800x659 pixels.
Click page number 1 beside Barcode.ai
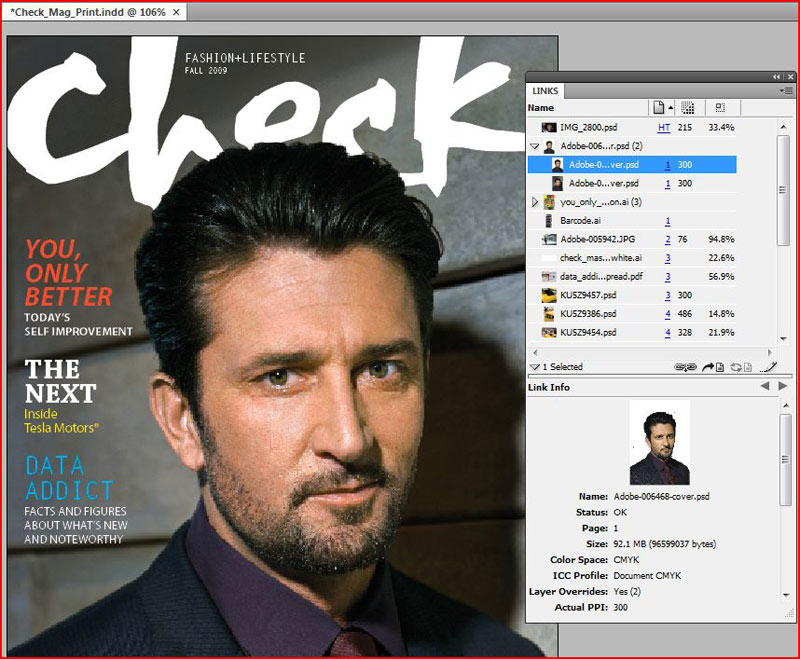pyautogui.click(x=668, y=221)
